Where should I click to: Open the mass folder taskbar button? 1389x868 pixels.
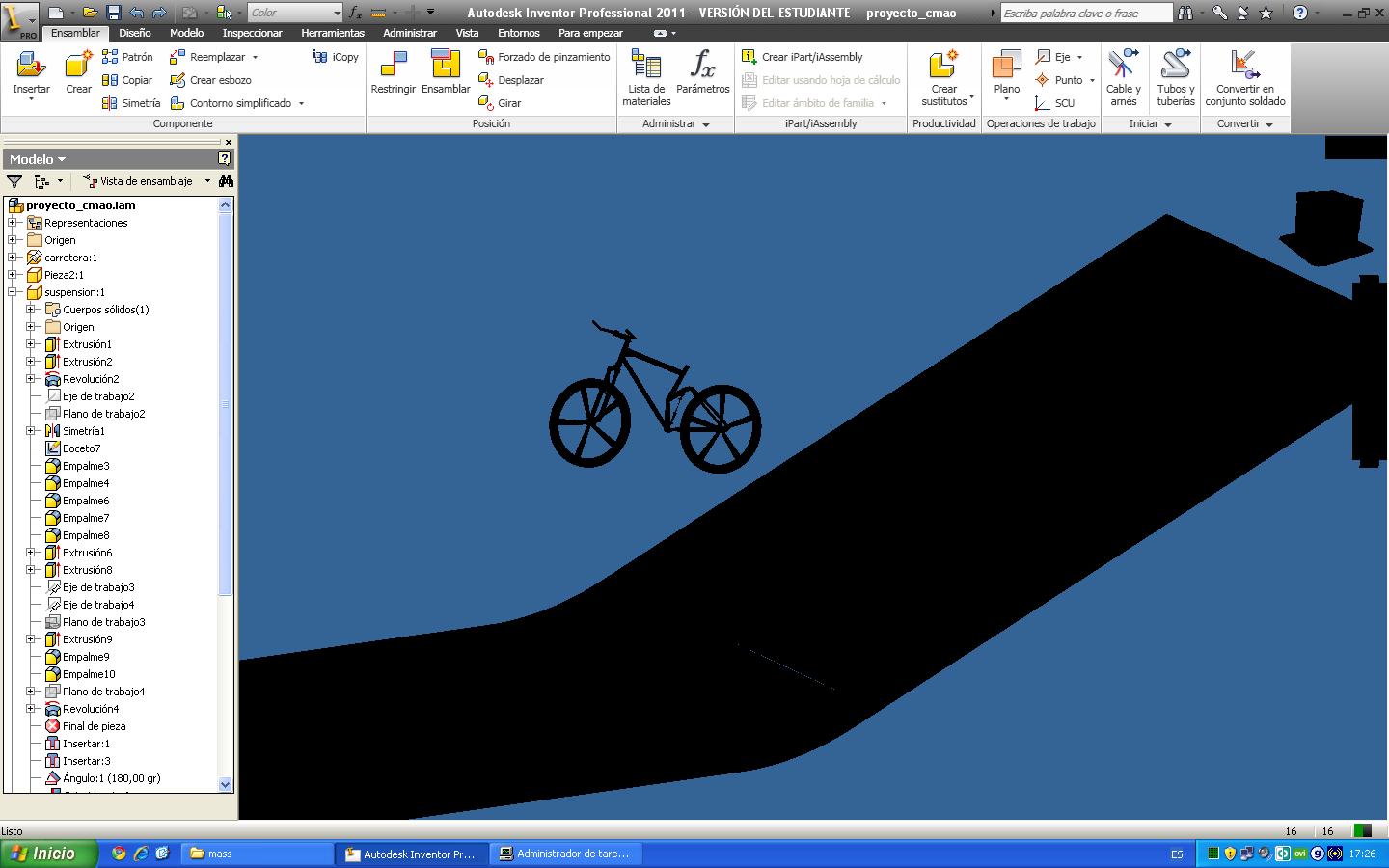(x=257, y=854)
